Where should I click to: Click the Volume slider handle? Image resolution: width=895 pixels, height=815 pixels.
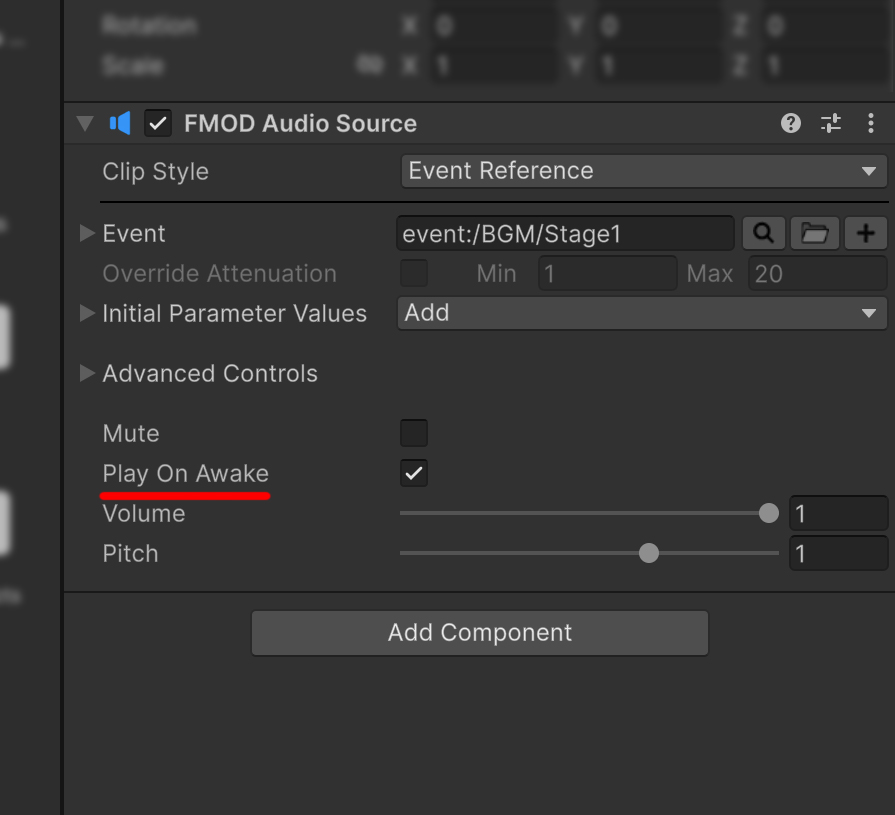point(769,513)
